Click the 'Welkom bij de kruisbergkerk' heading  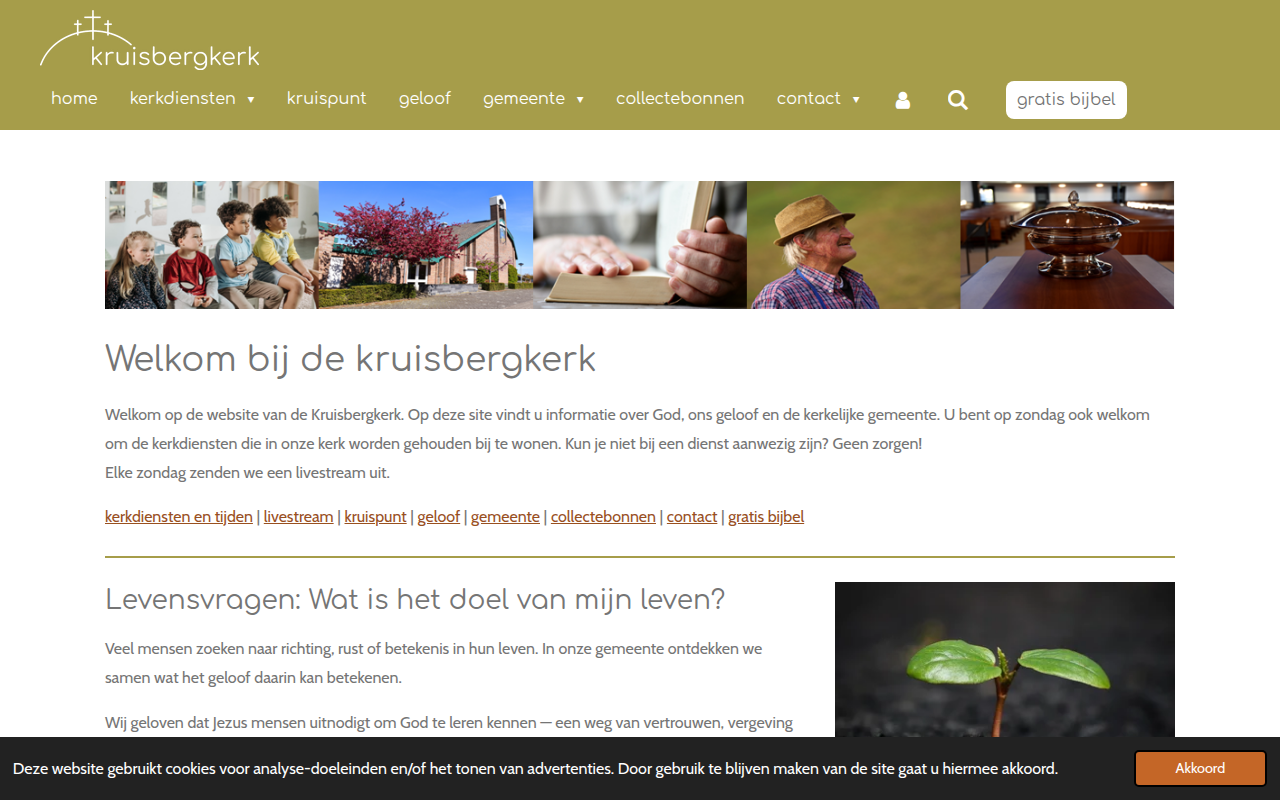tap(350, 359)
